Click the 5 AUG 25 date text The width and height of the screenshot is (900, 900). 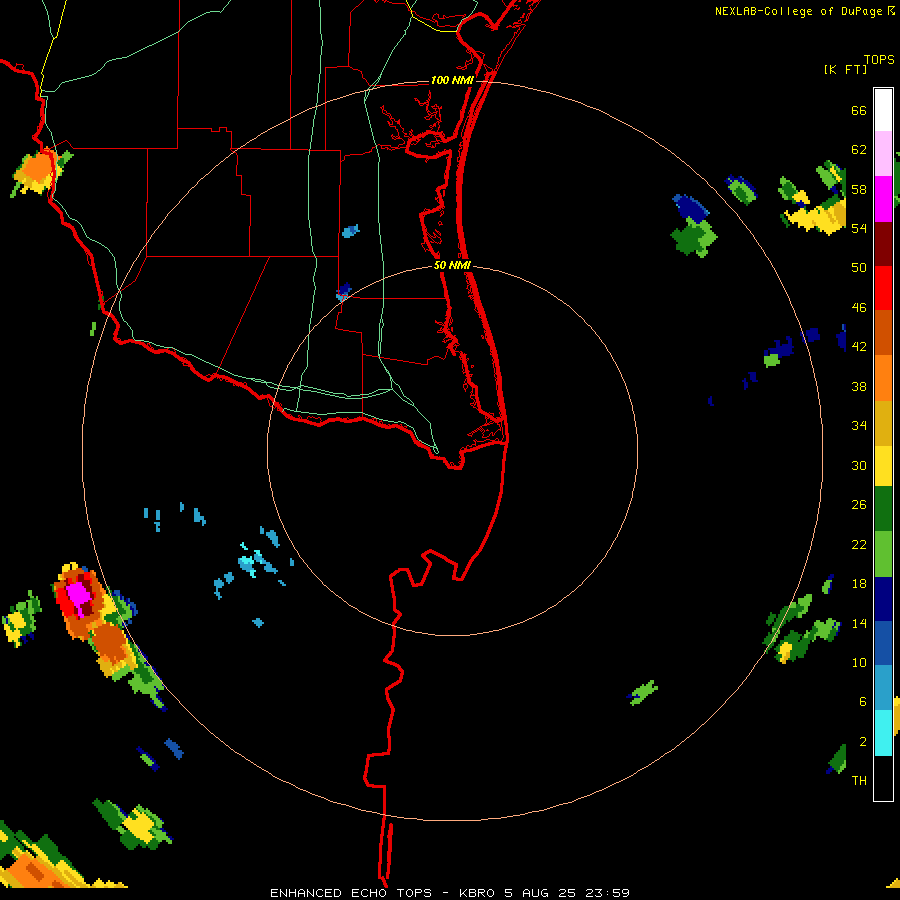[540, 893]
